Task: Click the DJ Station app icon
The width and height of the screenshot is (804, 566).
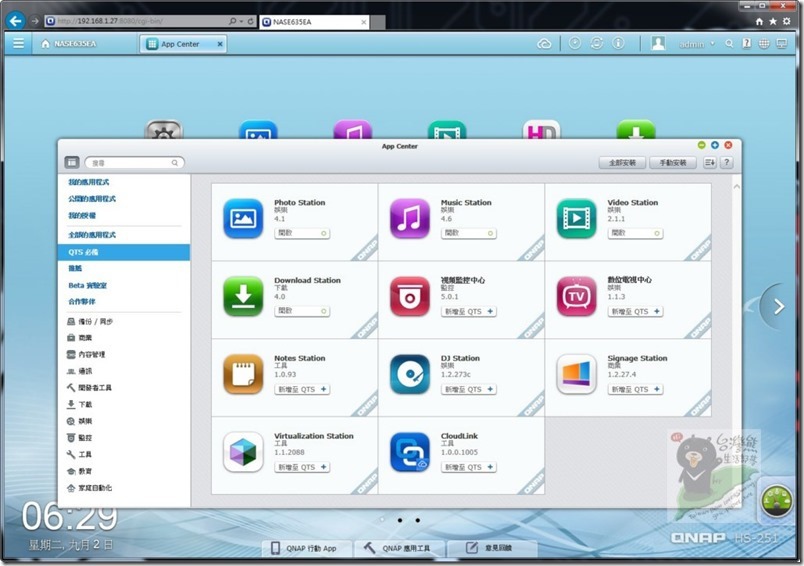Action: coord(410,374)
